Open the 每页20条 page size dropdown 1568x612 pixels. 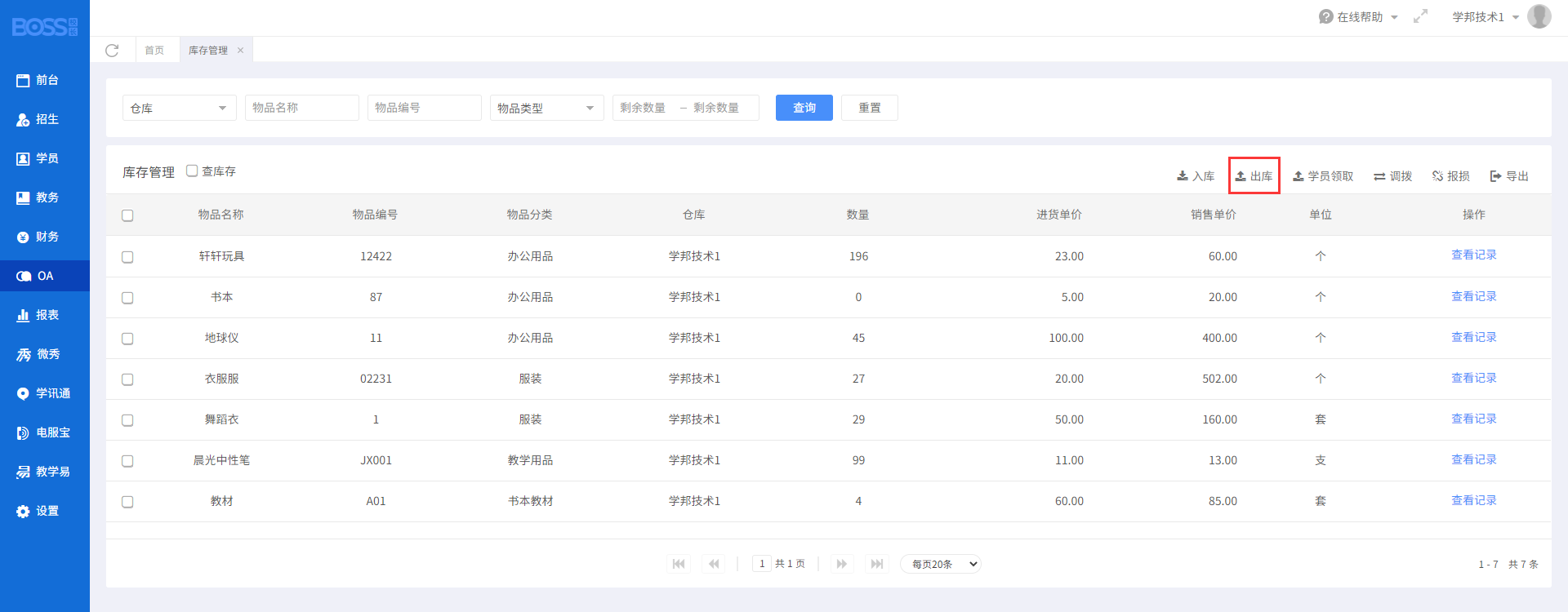point(941,564)
